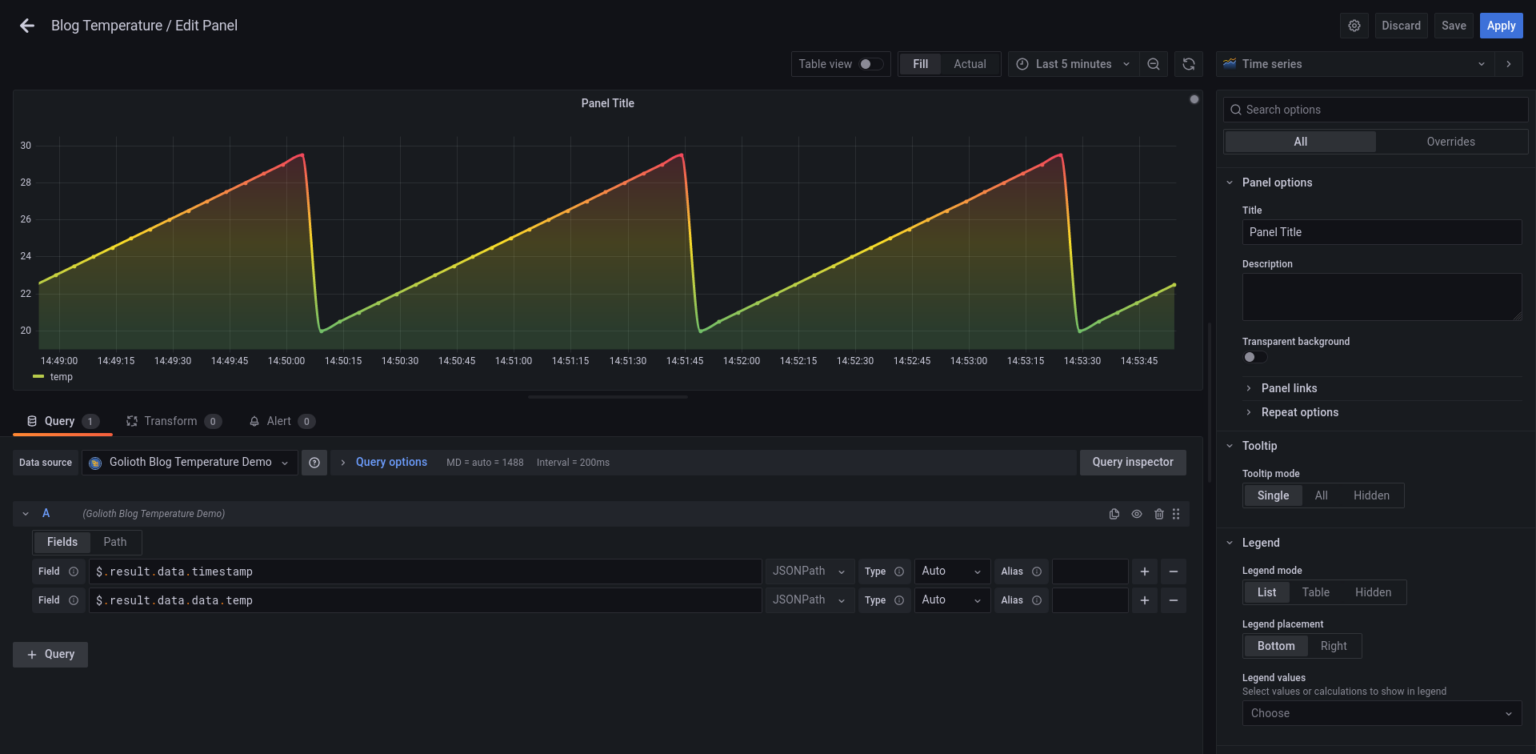Open Query options settings

pyautogui.click(x=391, y=462)
